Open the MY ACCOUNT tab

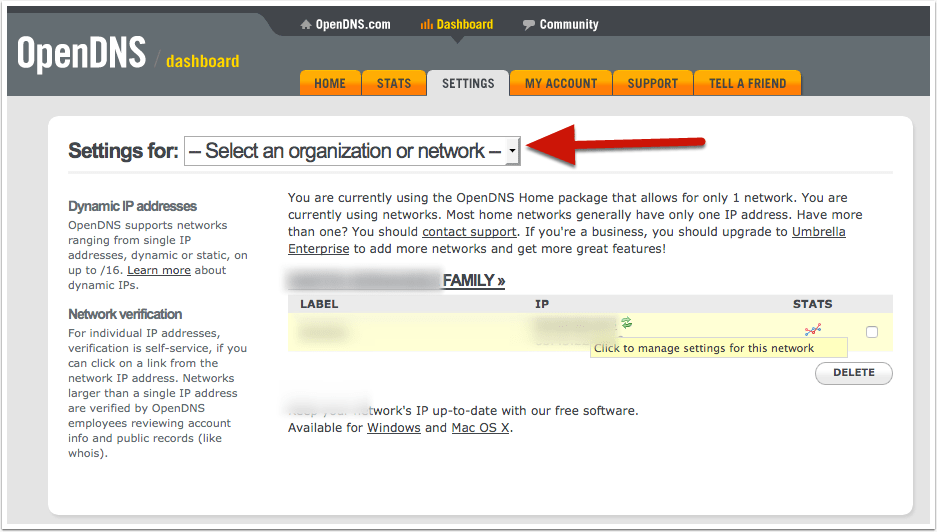(x=561, y=83)
